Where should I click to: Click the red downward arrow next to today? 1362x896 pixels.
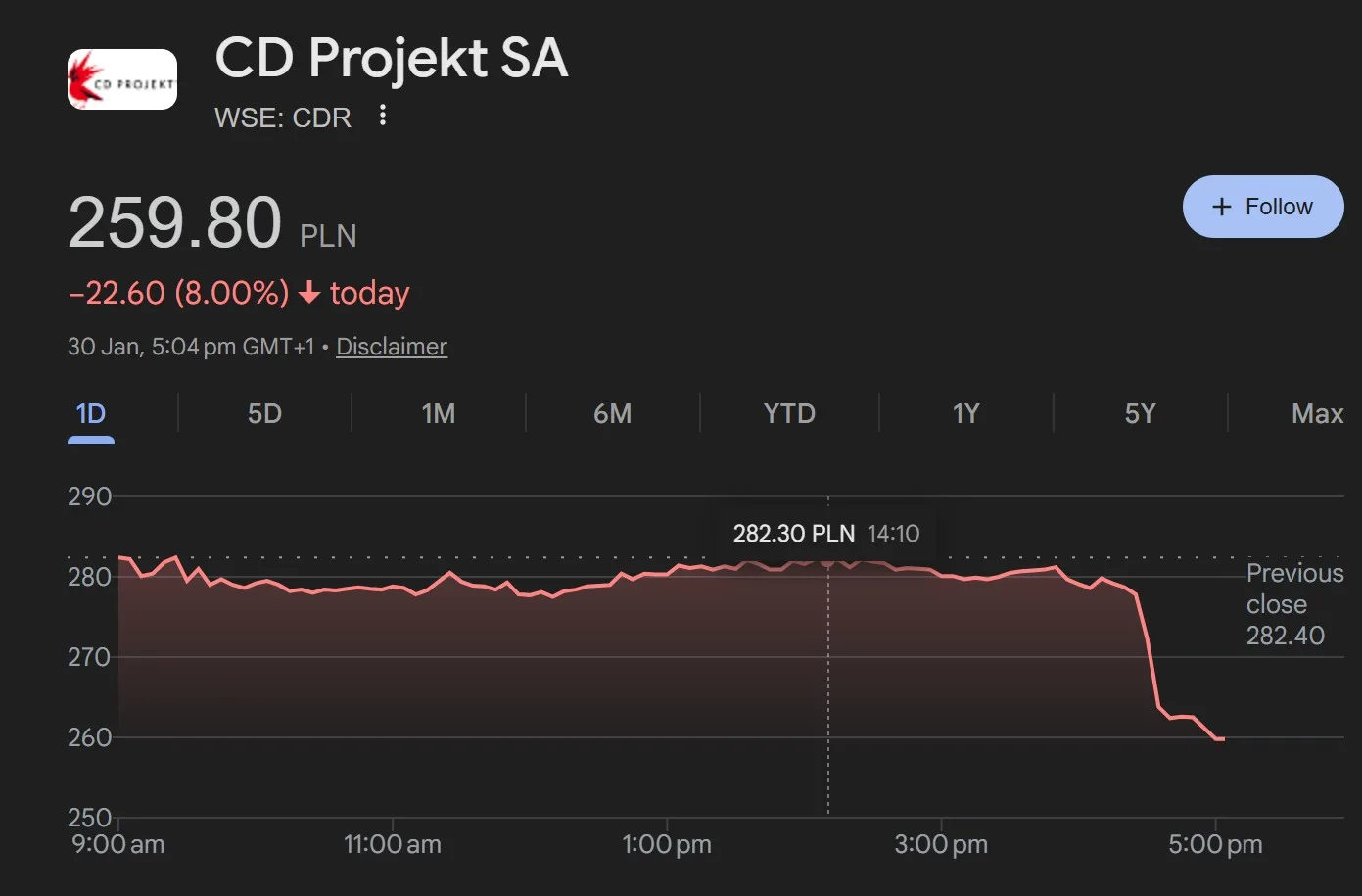click(x=308, y=293)
